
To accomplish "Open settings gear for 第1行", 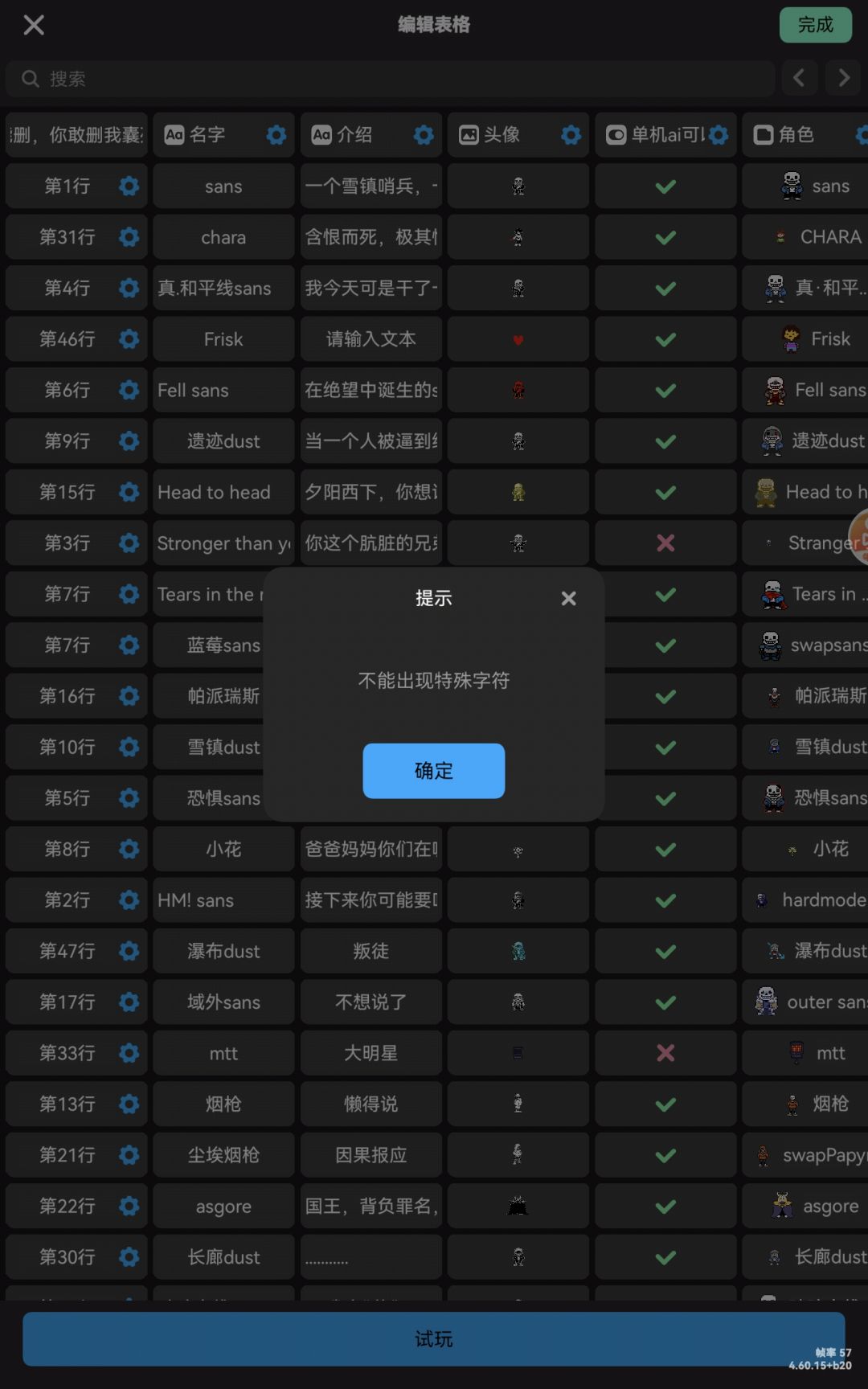I will tap(129, 186).
